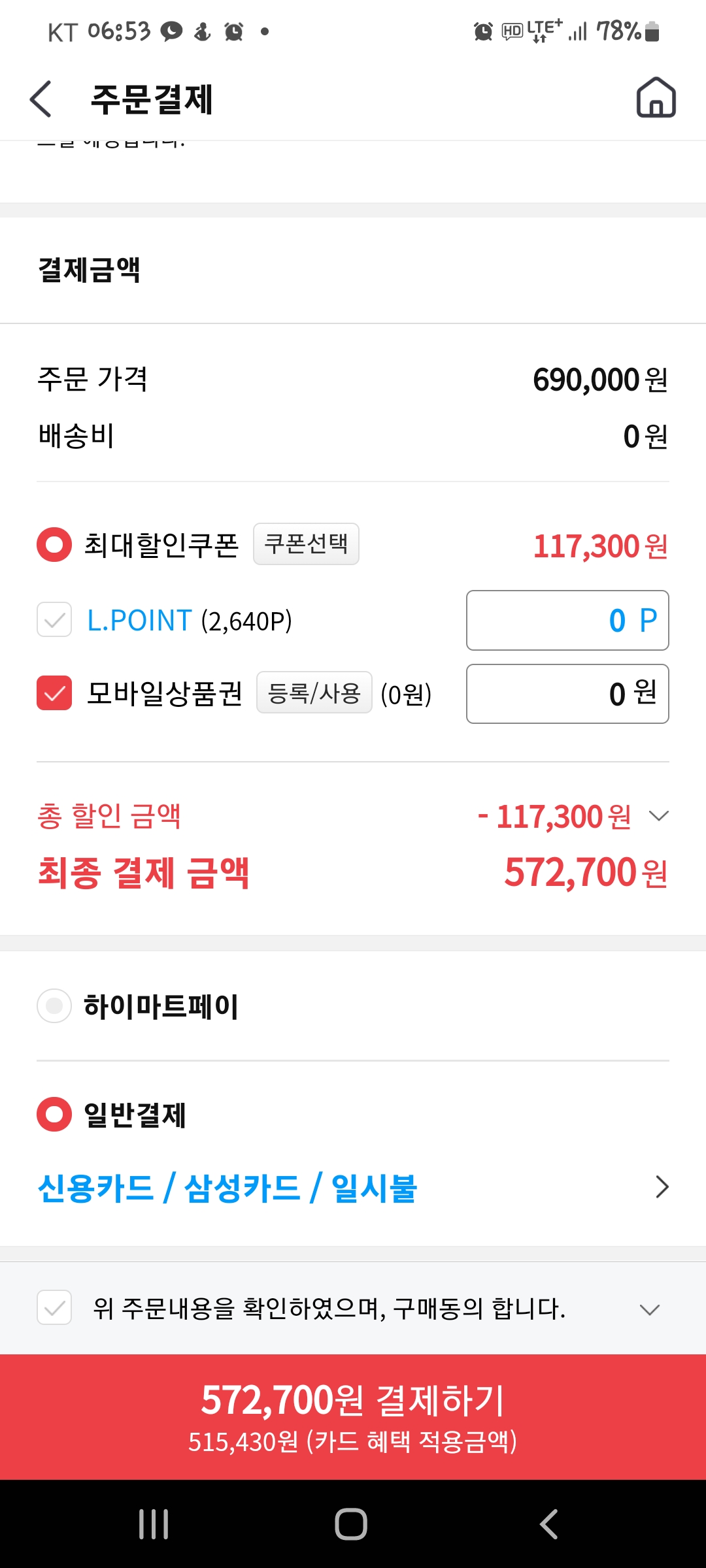Tap the back arrow in the header

[x=41, y=99]
